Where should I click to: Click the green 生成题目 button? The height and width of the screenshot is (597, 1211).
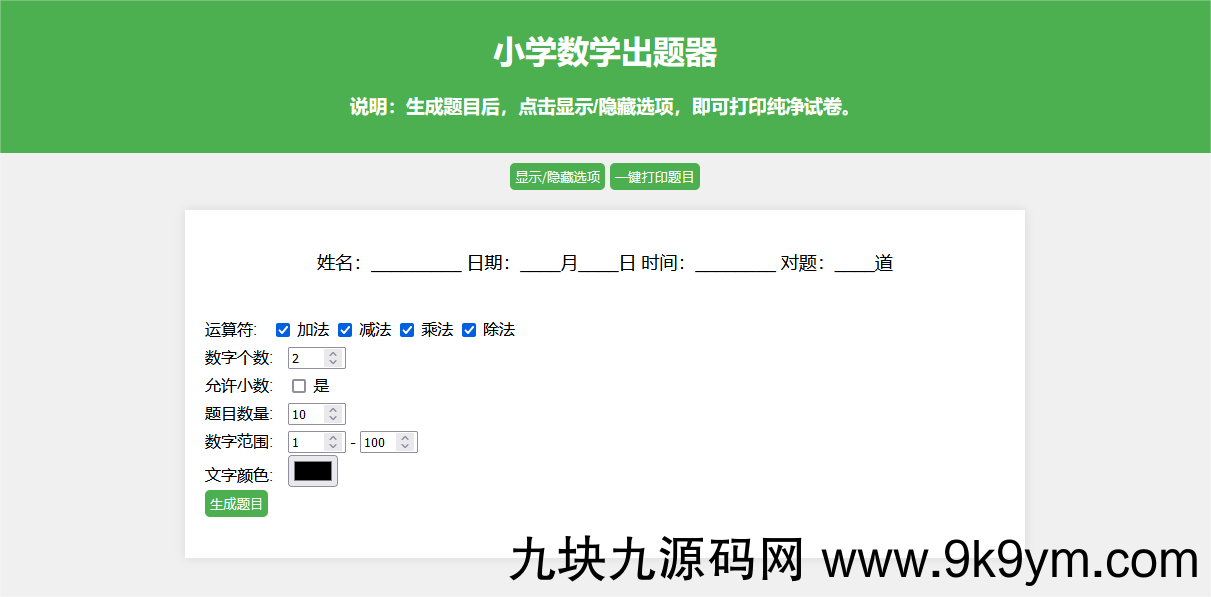(x=236, y=504)
